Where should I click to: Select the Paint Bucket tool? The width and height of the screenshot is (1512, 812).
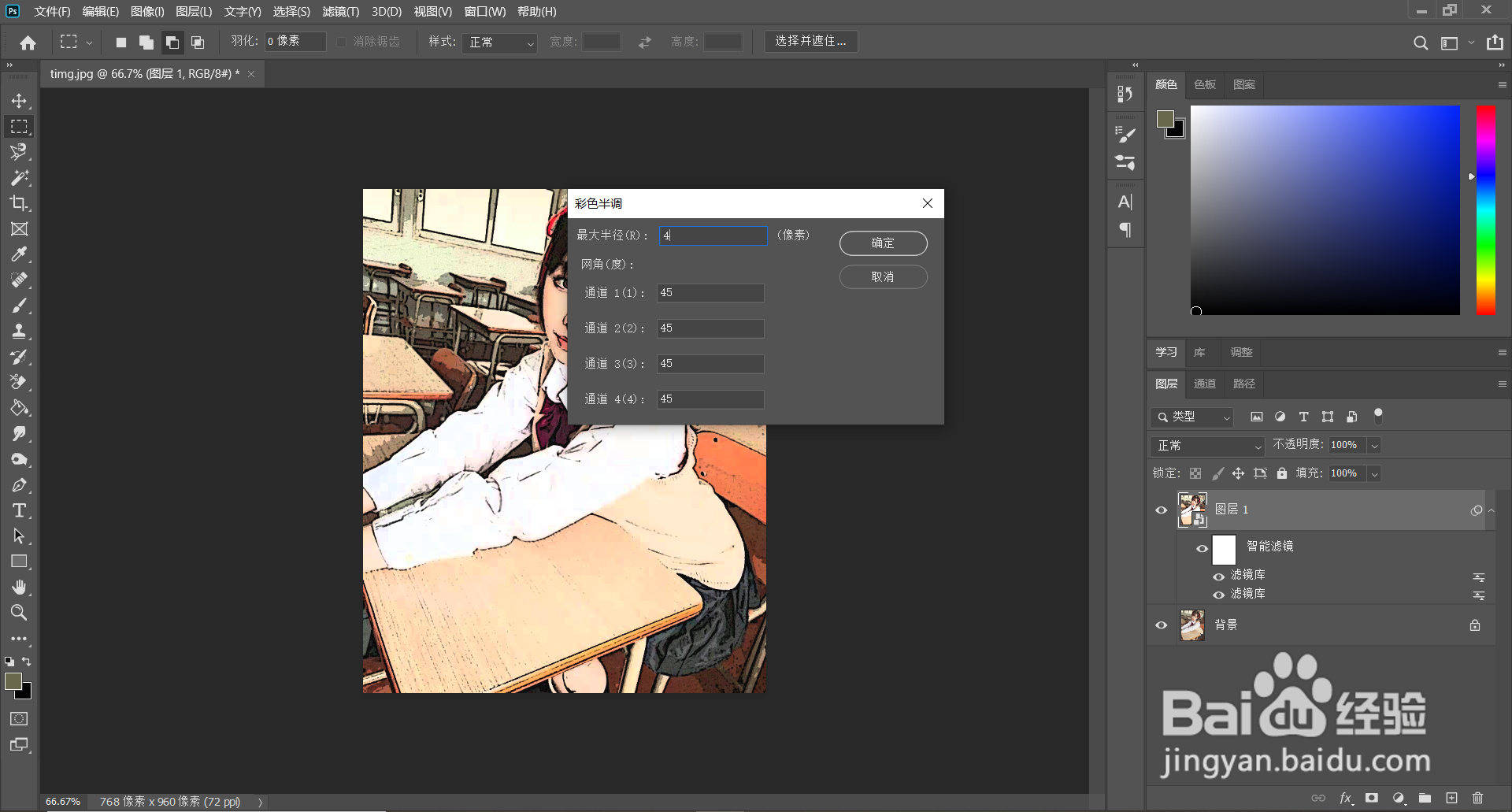[19, 408]
